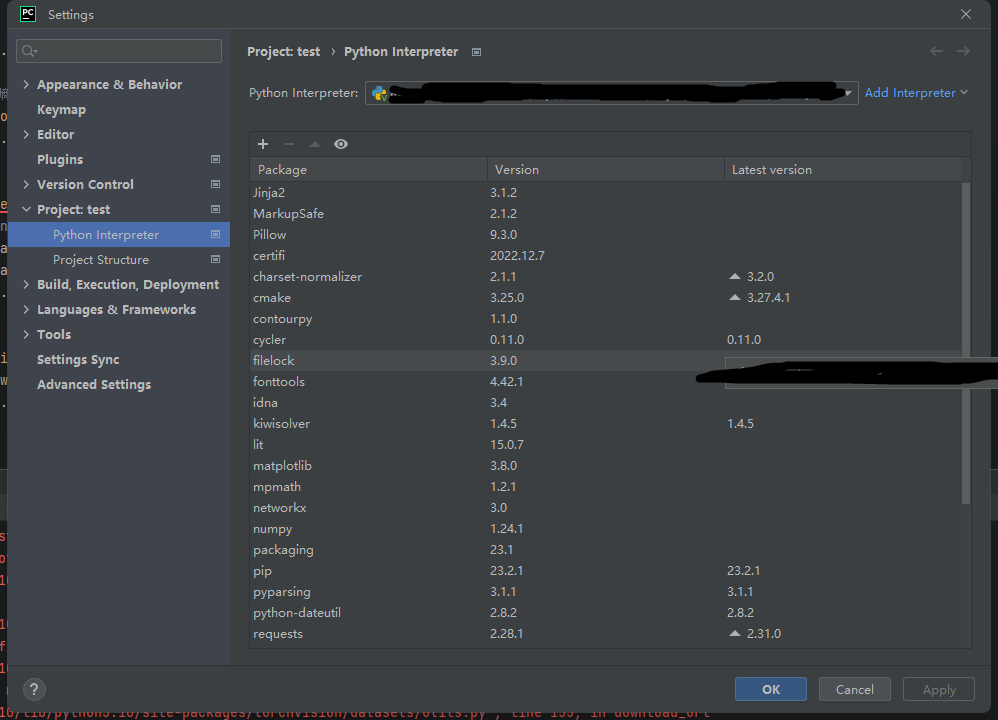Click the install package plus icon

coord(263,144)
